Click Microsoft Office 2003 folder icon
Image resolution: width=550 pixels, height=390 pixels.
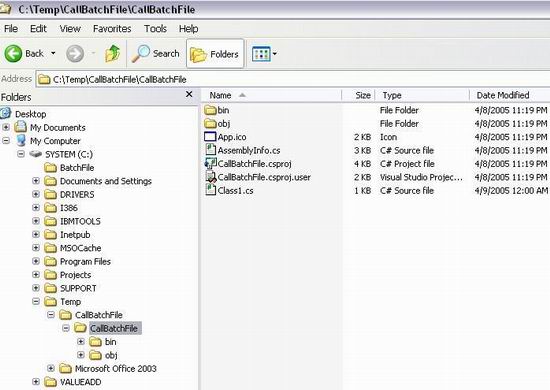pos(66,368)
